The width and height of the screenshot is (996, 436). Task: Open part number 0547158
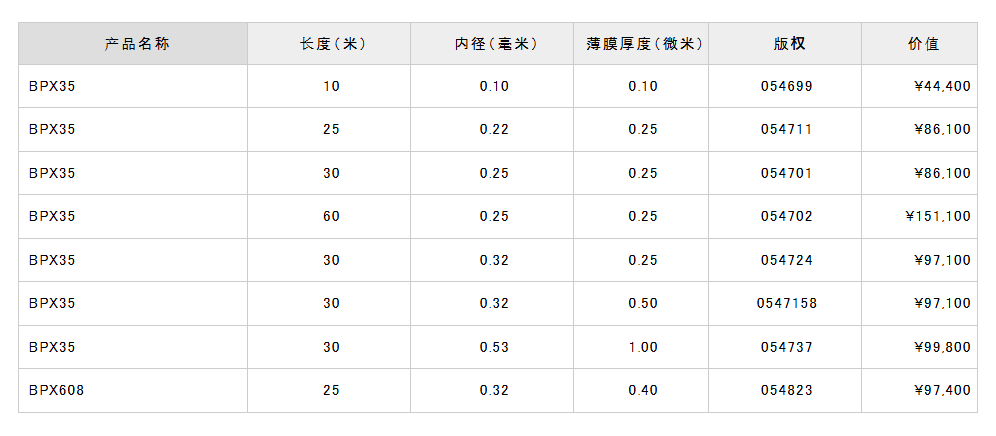pyautogui.click(x=788, y=304)
